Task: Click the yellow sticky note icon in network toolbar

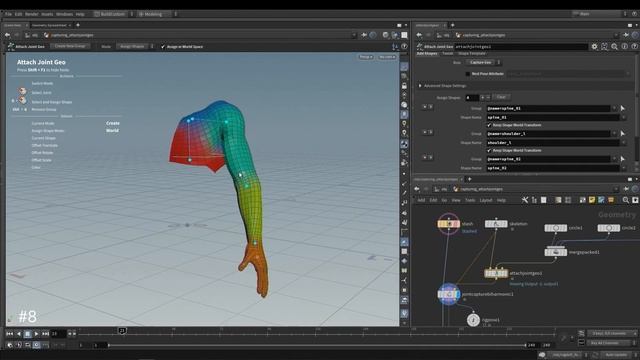Action: tap(591, 200)
